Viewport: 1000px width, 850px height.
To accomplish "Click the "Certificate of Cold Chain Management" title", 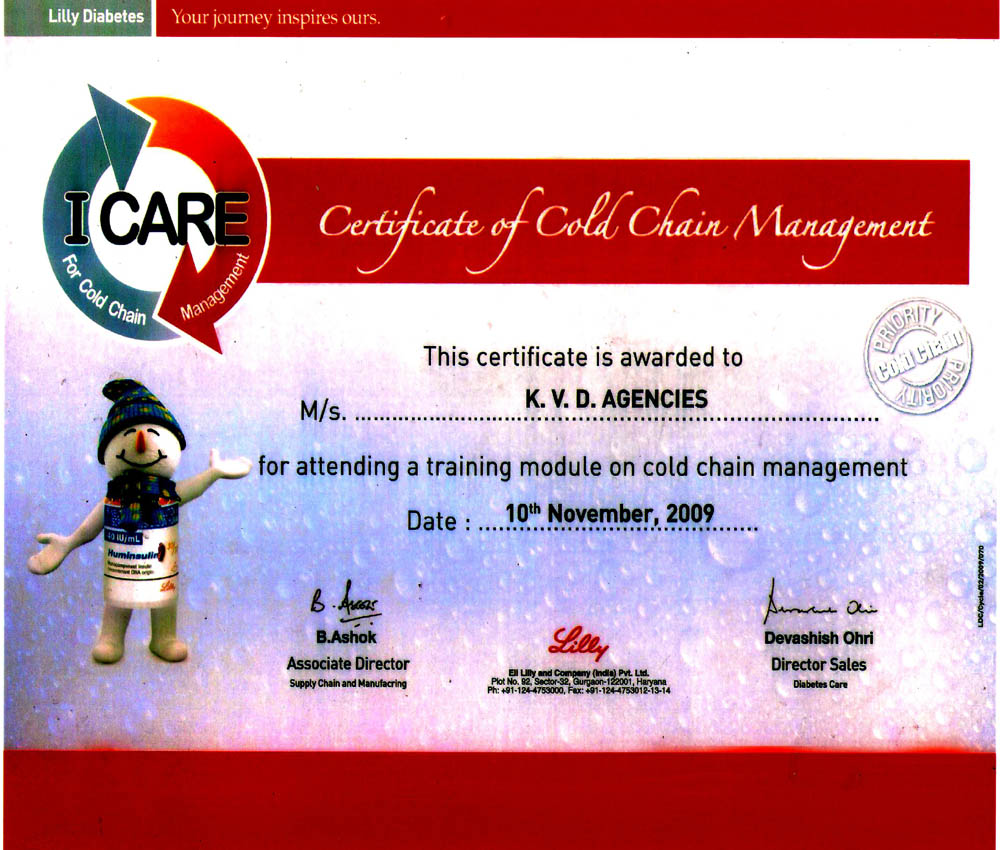I will pos(626,228).
